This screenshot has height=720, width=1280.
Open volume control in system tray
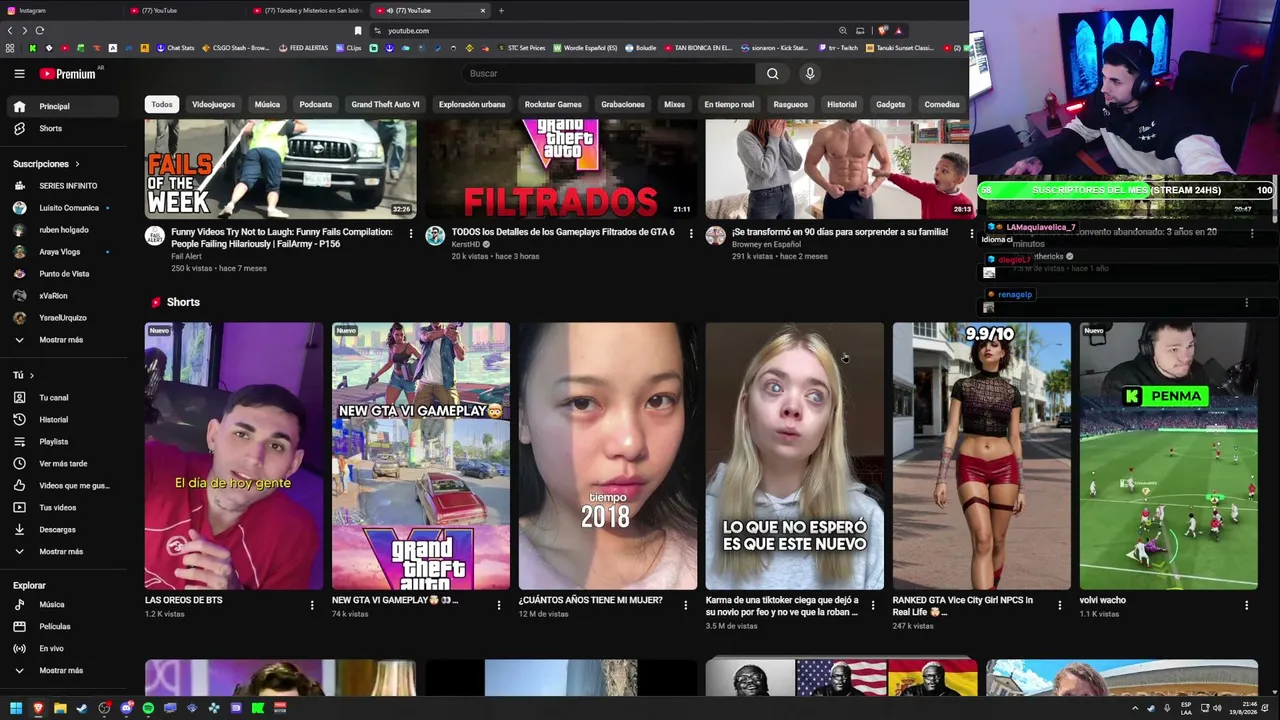1217,708
